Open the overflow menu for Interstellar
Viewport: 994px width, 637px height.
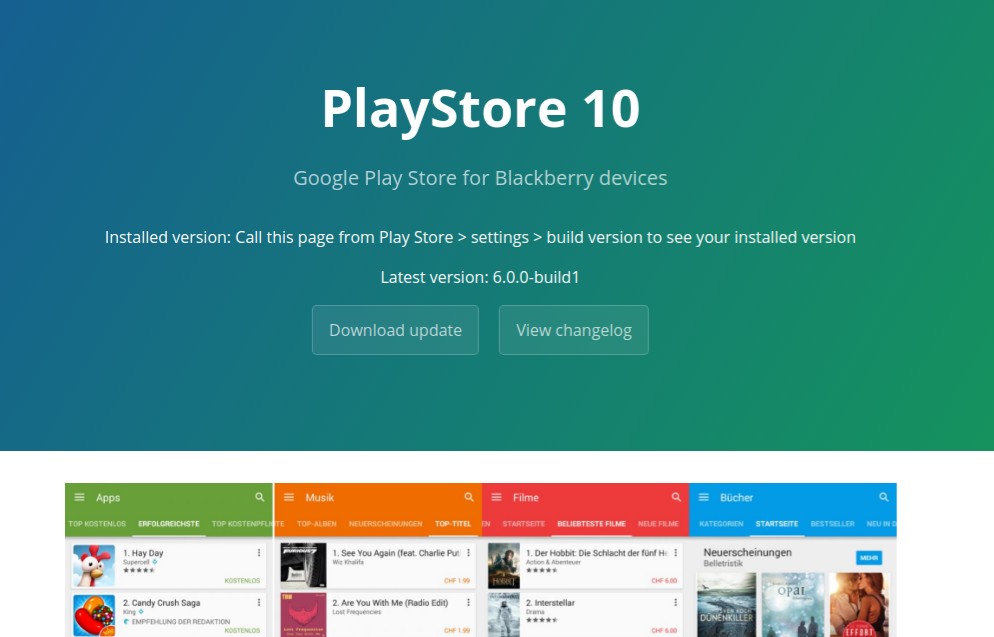click(x=676, y=602)
